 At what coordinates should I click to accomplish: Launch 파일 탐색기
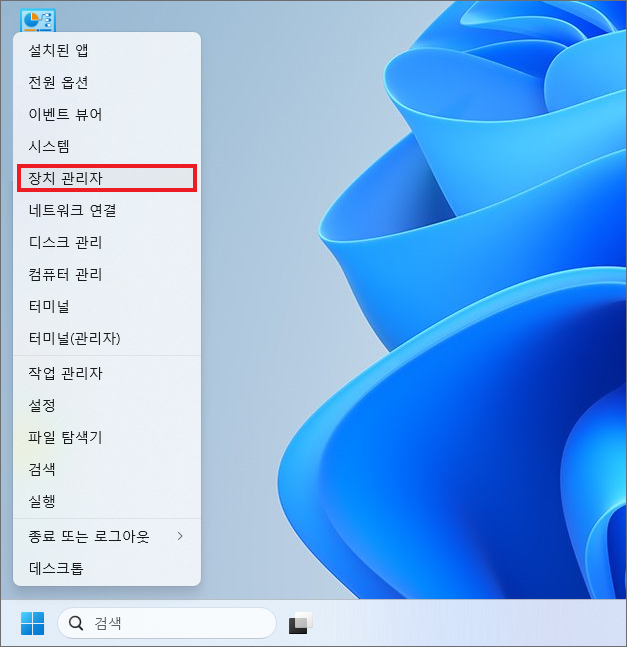tap(107, 437)
